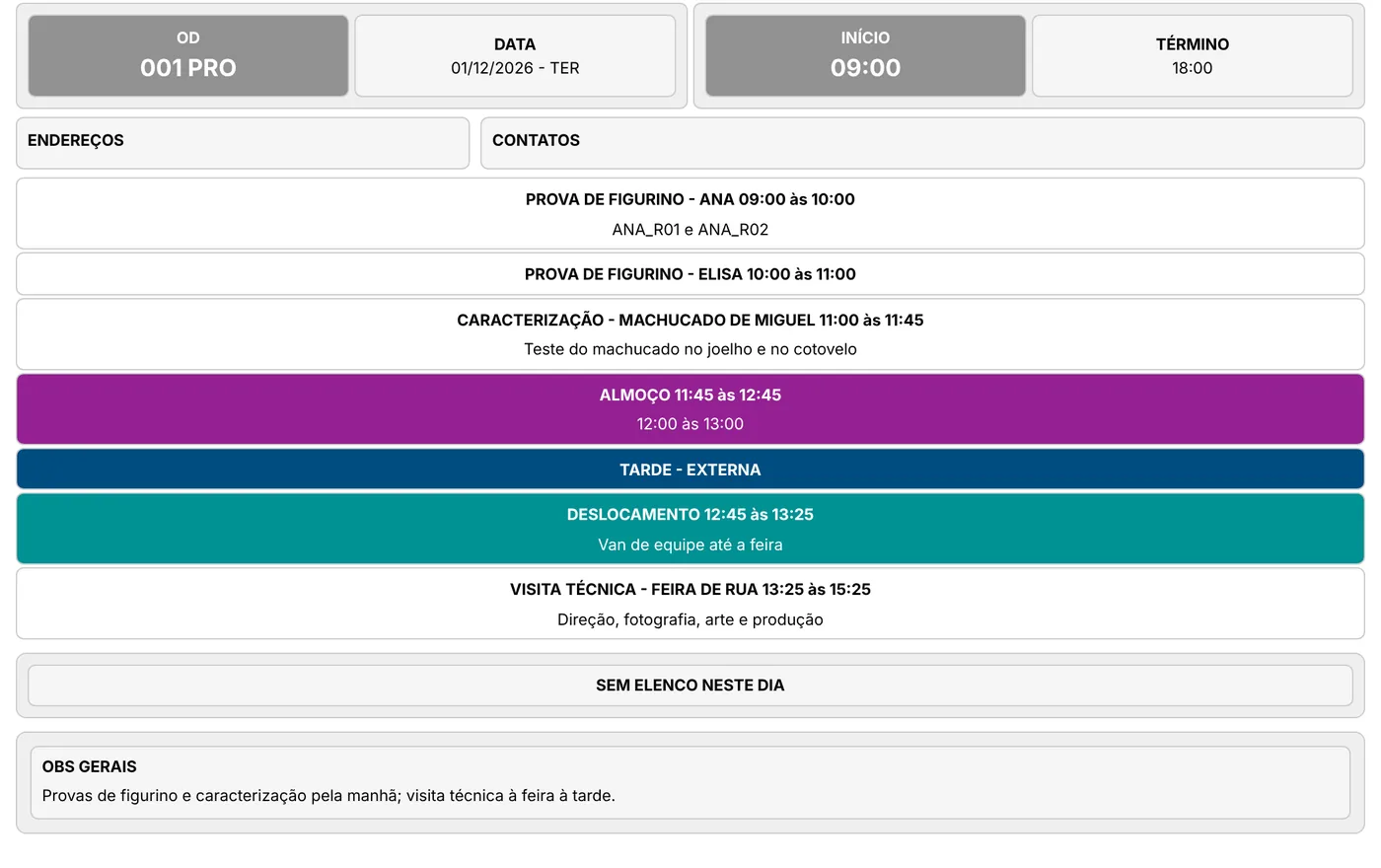
Task: Click the "INÍCIO" label
Action: click(x=865, y=37)
